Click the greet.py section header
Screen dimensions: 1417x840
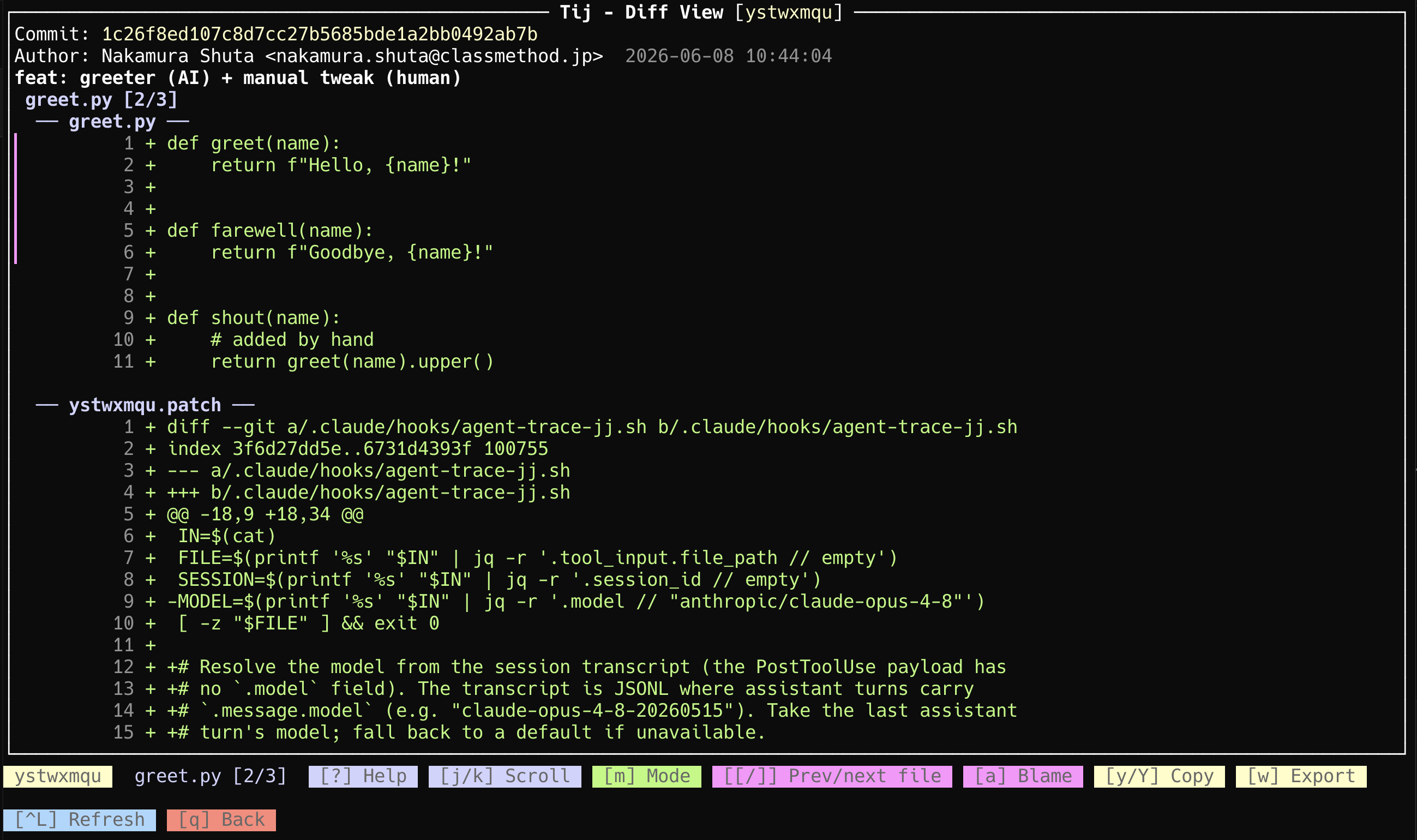pyautogui.click(x=112, y=122)
